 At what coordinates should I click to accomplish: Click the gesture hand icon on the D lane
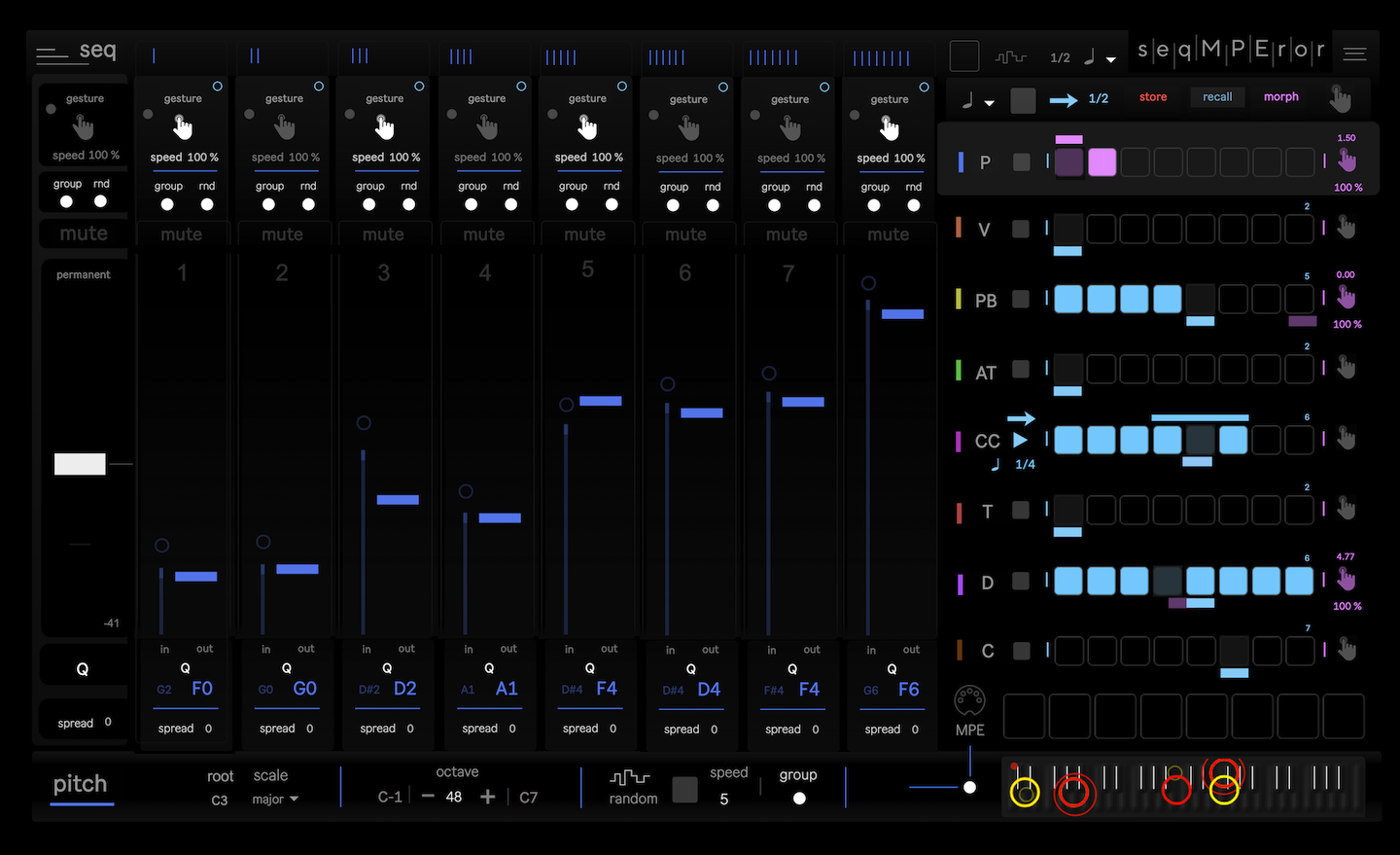click(1346, 579)
